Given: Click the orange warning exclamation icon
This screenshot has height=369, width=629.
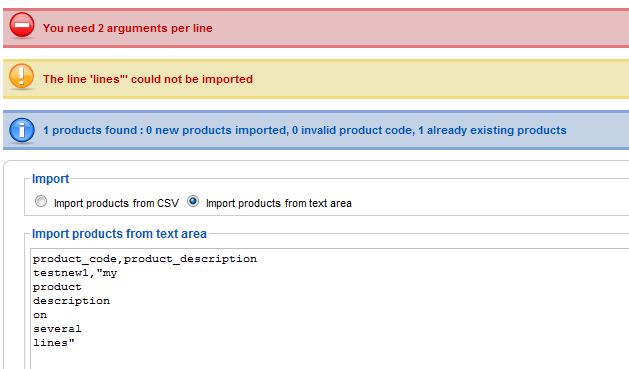Looking at the screenshot, I should pos(22,75).
